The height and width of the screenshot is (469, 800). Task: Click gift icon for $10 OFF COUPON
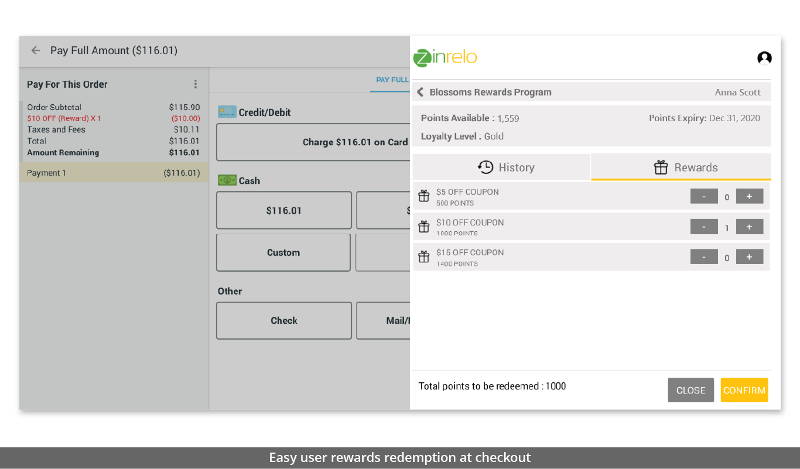[423, 227]
